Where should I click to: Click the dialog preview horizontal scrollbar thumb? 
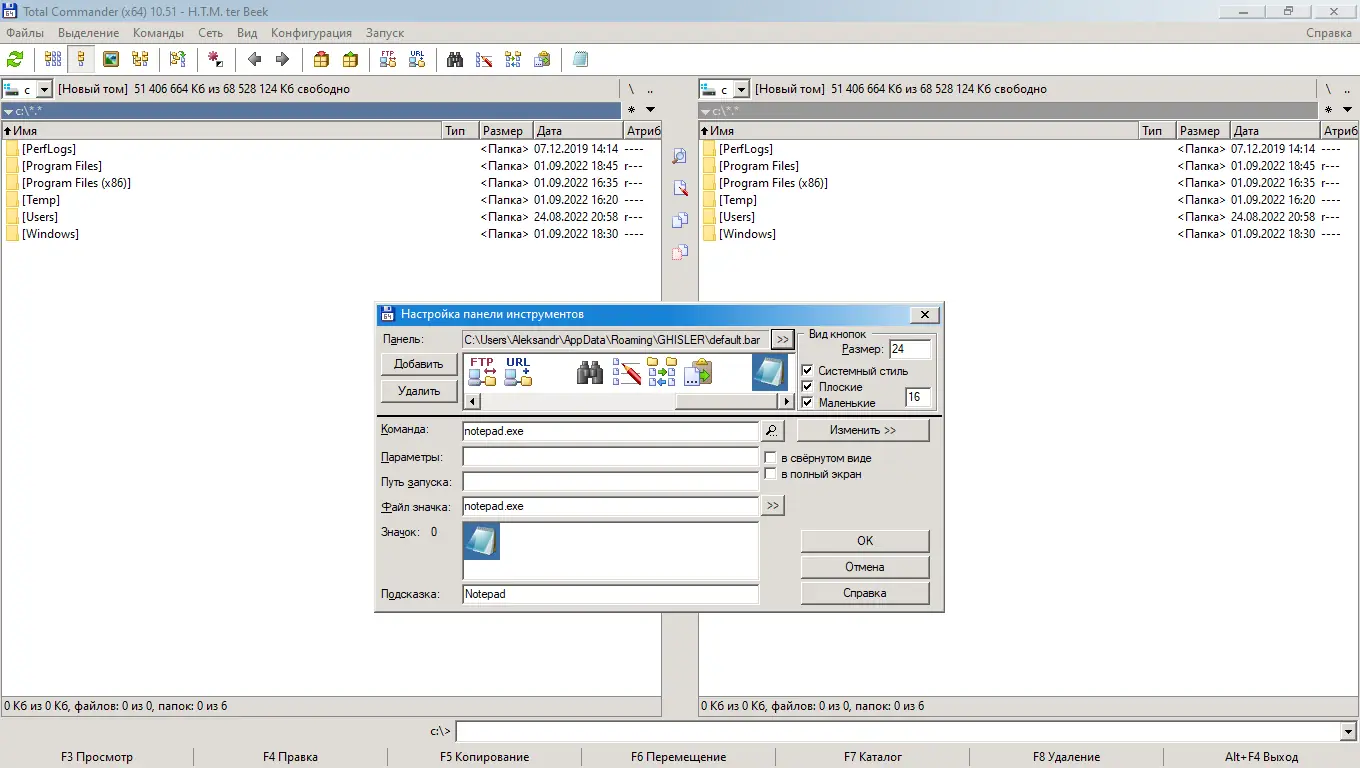pyautogui.click(x=727, y=401)
